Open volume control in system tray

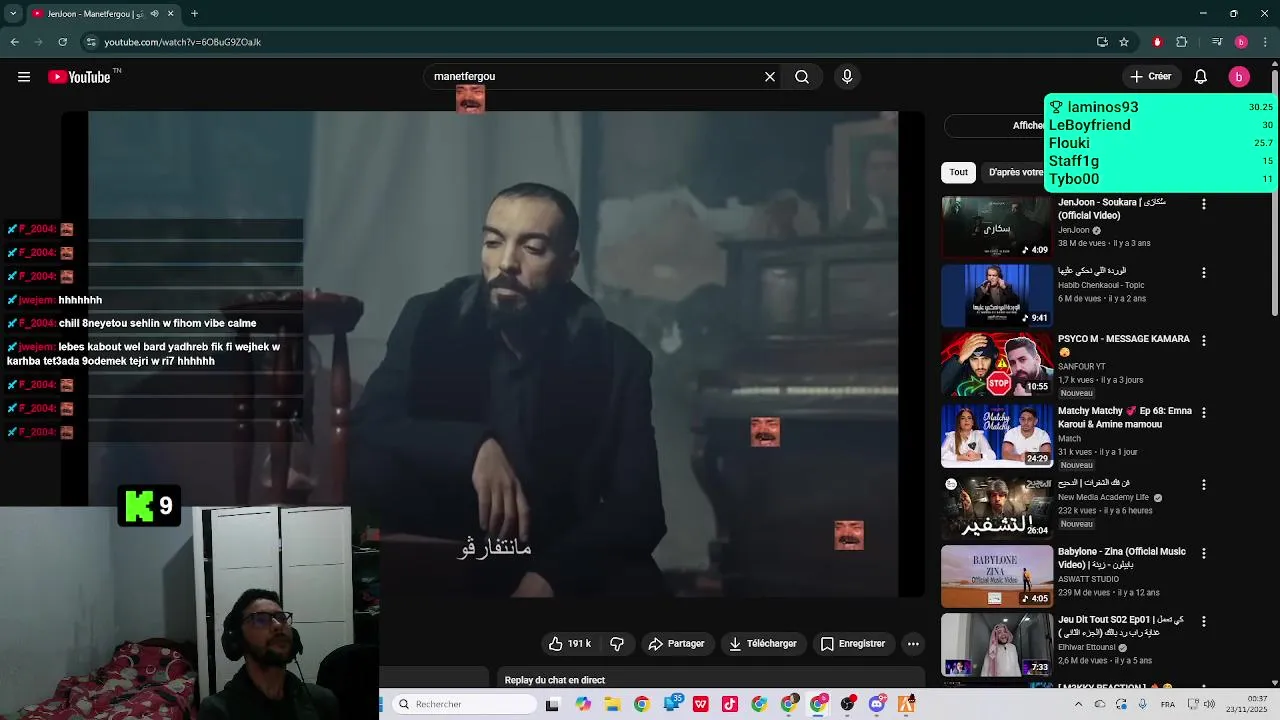tap(1208, 704)
